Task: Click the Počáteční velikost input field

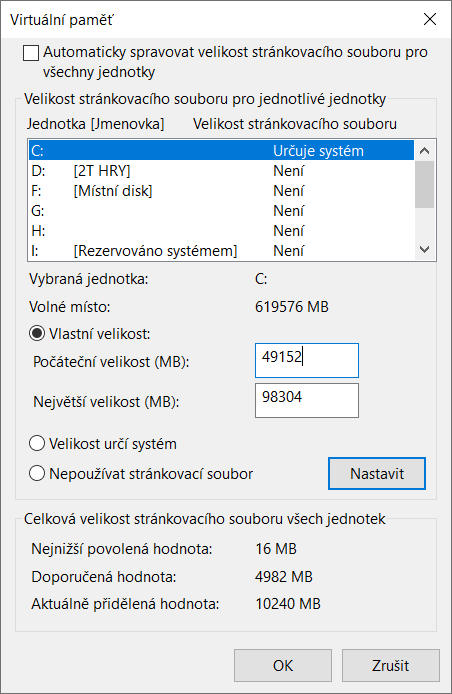Action: 307,360
